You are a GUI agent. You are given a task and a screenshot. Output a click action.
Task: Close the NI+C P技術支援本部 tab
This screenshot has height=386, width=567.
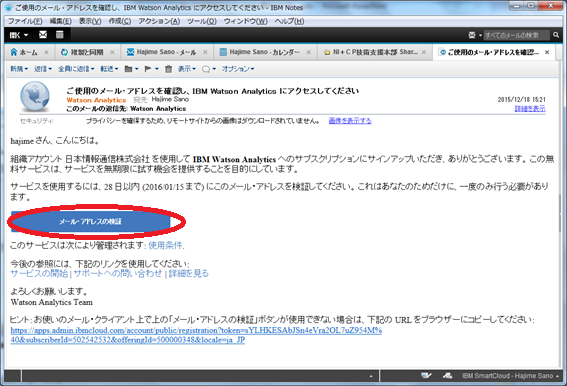pos(424,52)
